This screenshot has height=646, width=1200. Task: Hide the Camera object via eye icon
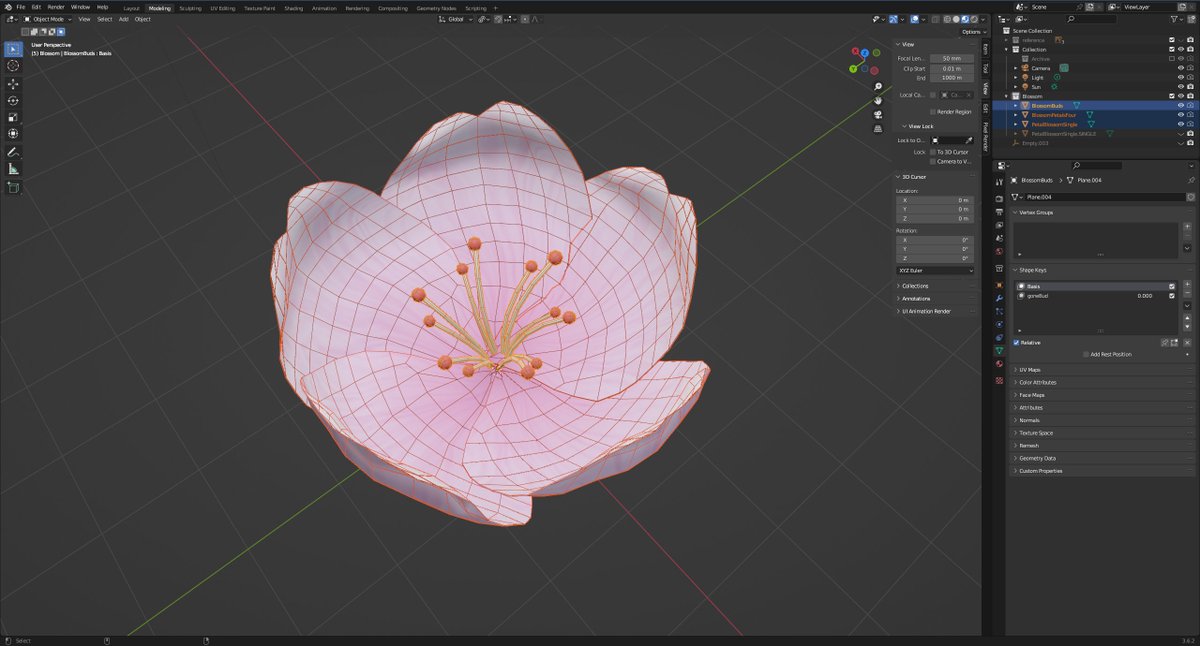(1181, 68)
